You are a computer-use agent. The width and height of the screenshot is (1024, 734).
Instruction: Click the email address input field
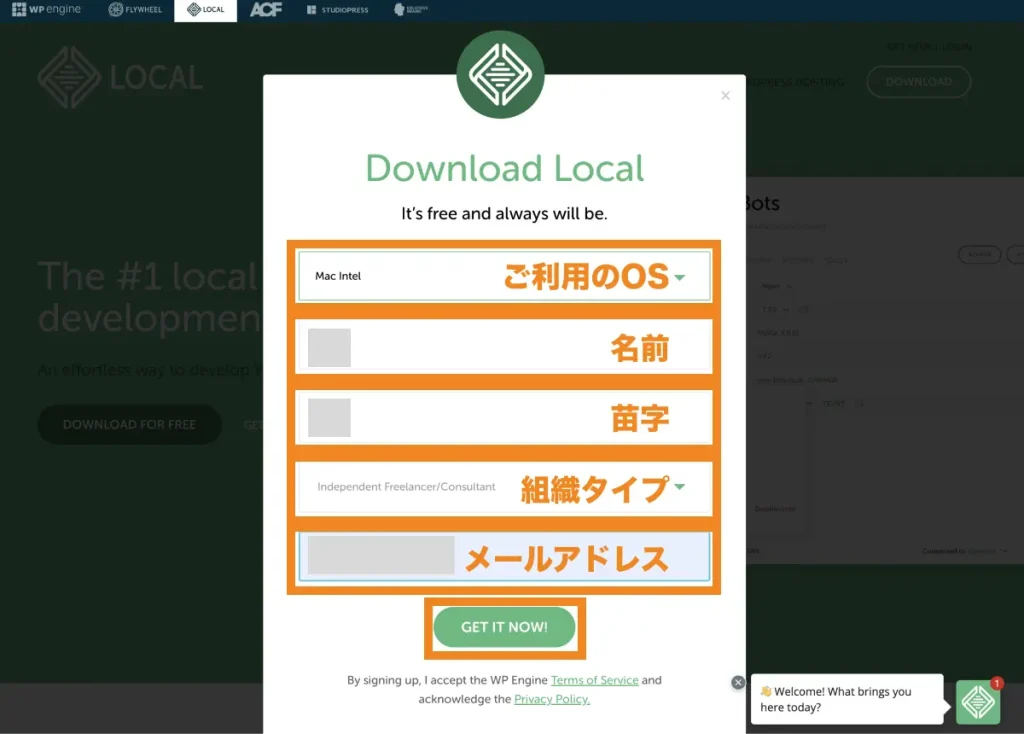click(x=504, y=557)
